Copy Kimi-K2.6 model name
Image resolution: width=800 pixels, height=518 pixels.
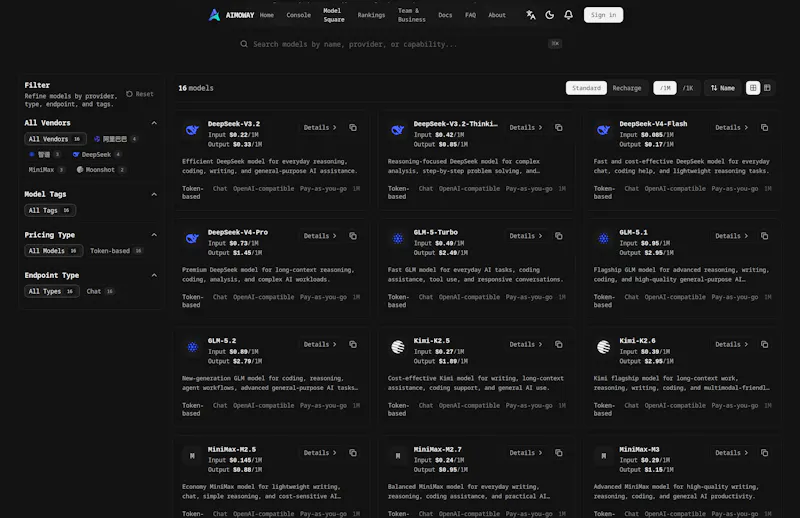[764, 344]
